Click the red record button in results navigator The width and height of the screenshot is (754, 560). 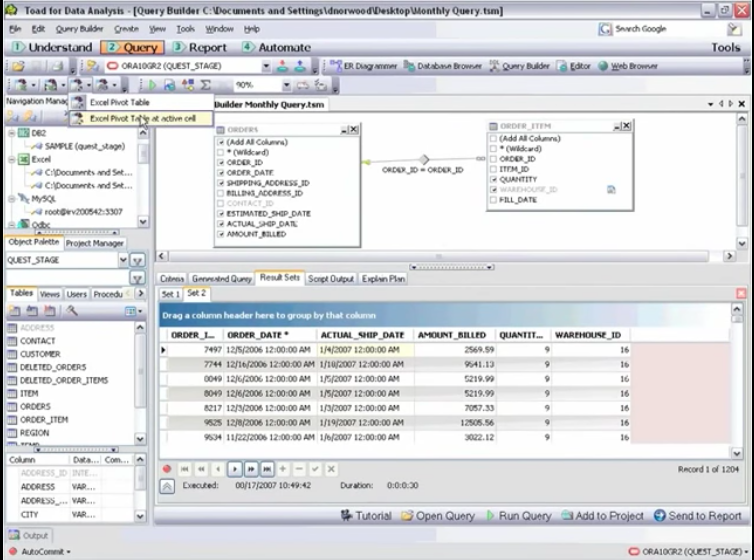point(167,469)
